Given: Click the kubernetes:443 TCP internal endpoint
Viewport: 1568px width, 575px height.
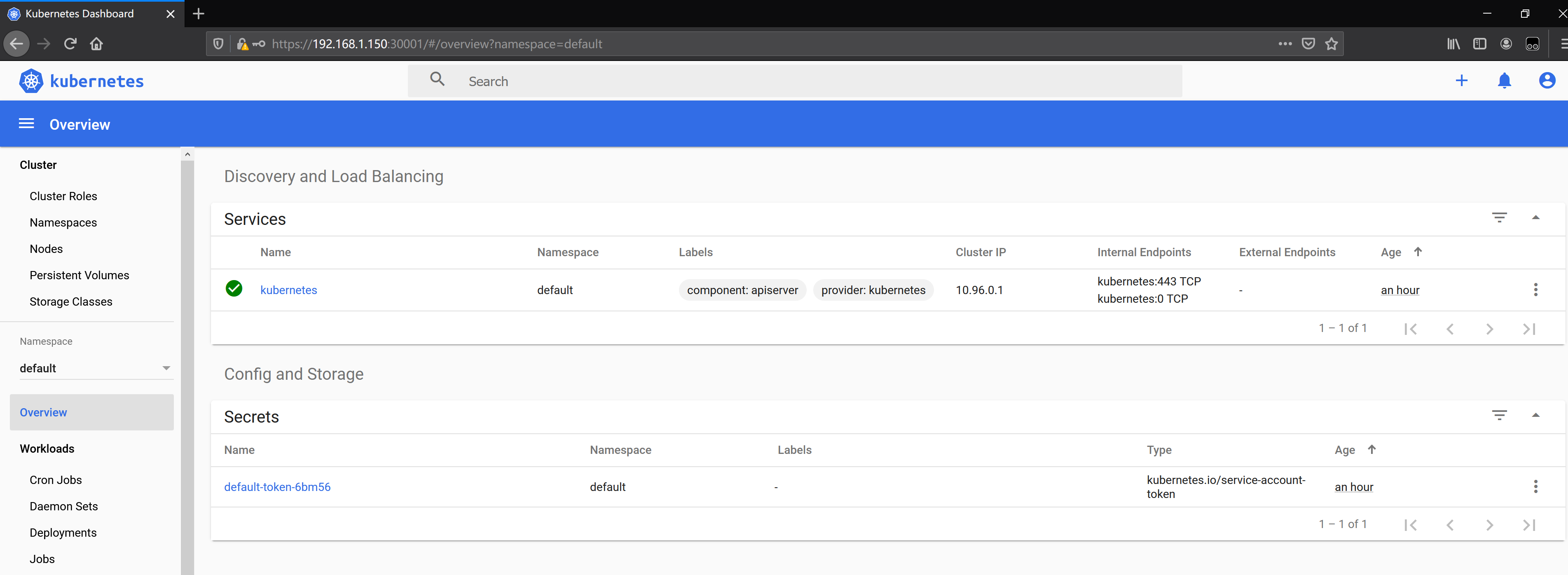Looking at the screenshot, I should pyautogui.click(x=1149, y=281).
